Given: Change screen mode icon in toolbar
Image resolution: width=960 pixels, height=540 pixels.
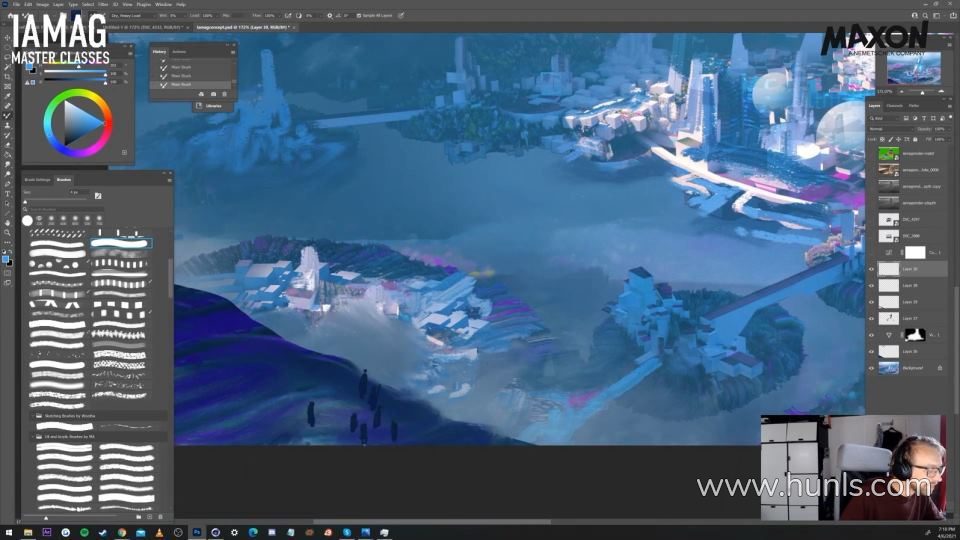Looking at the screenshot, I should [x=7, y=283].
